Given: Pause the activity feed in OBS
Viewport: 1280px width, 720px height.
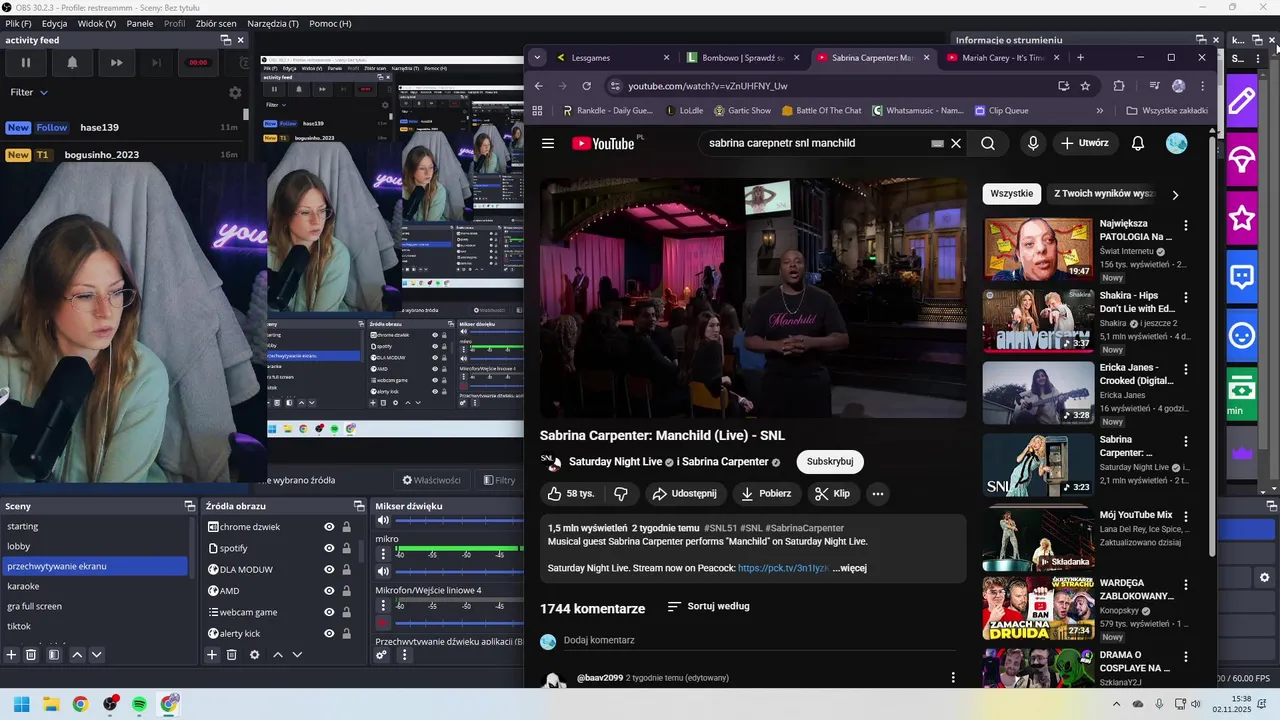Looking at the screenshot, I should (x=26, y=62).
